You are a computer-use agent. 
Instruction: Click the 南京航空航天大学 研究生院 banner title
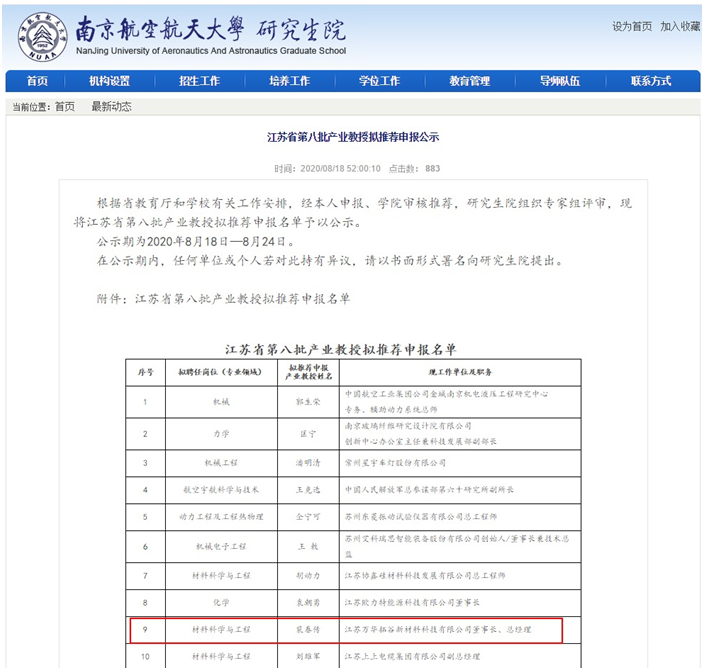[x=210, y=30]
